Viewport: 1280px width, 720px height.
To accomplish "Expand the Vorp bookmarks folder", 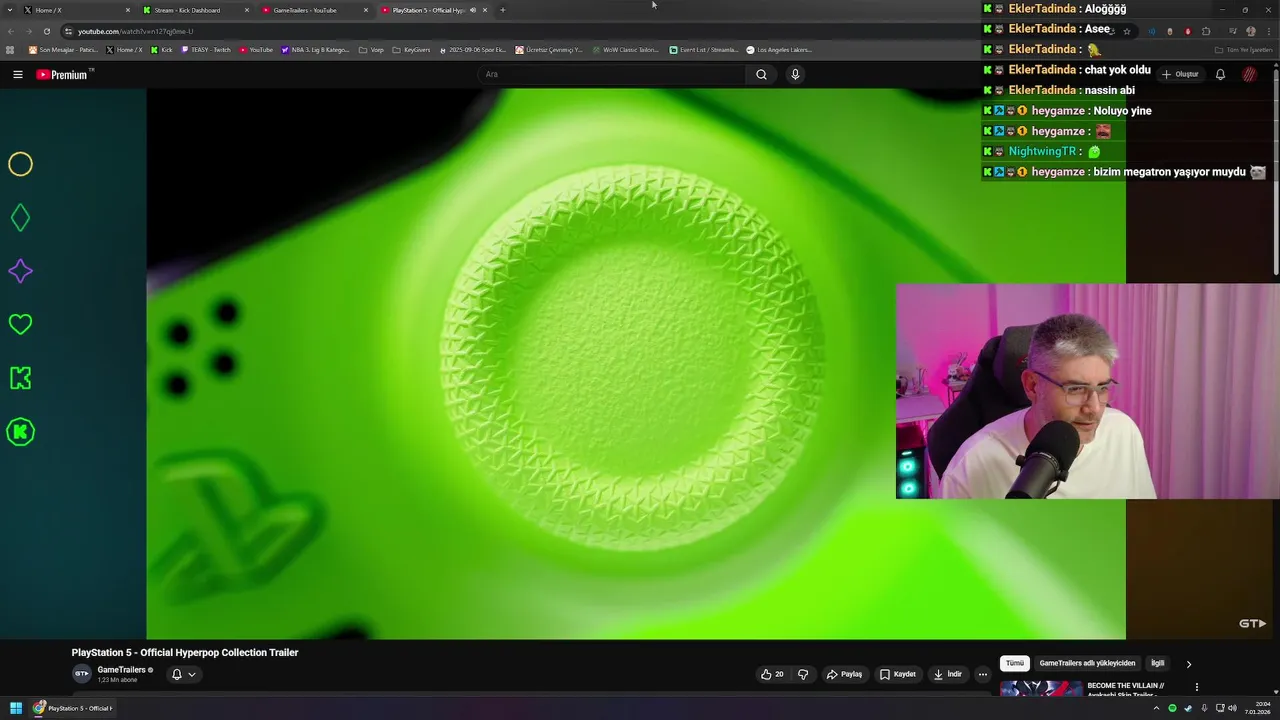I will [370, 50].
